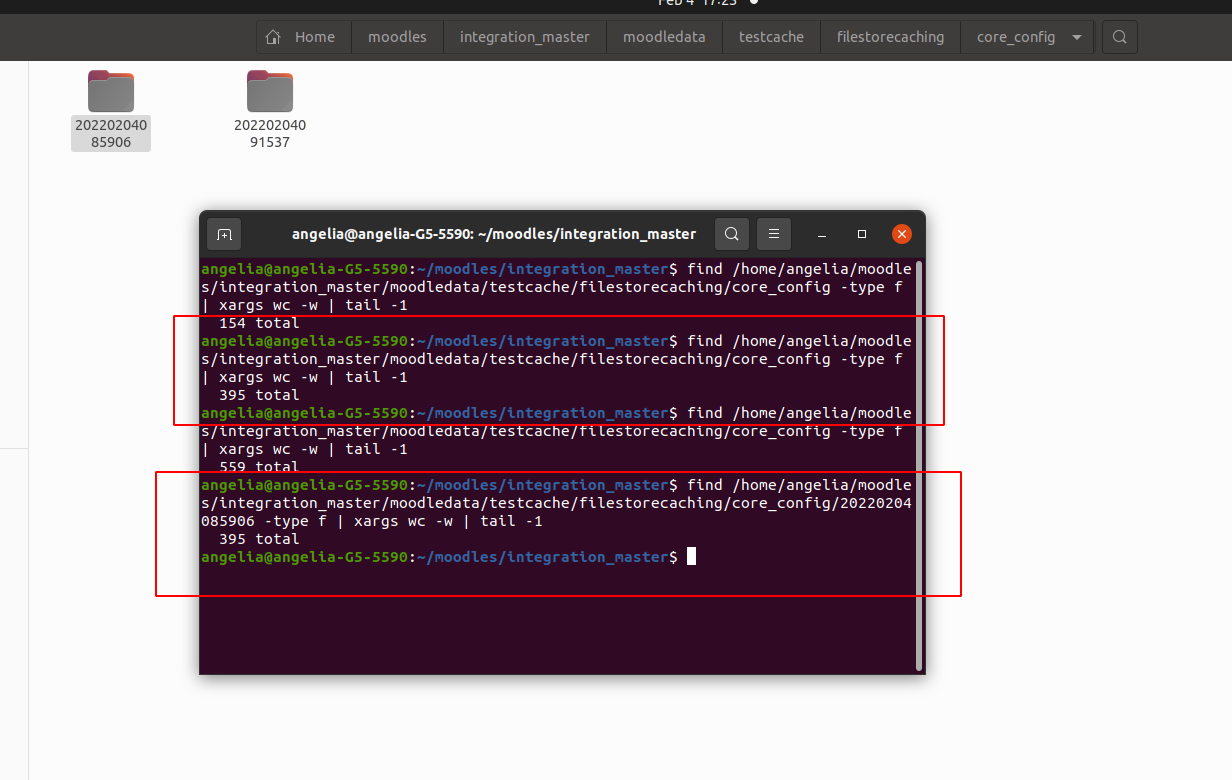Click the terminal vertical scrollbar
Image resolution: width=1232 pixels, height=780 pixels.
coord(918,465)
